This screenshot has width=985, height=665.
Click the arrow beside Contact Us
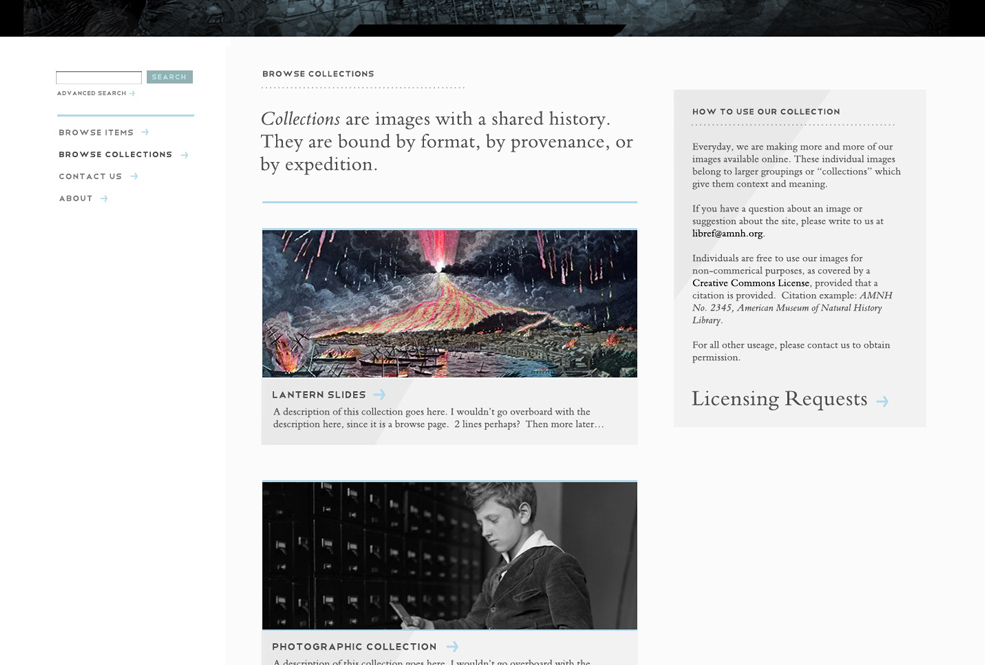point(134,176)
